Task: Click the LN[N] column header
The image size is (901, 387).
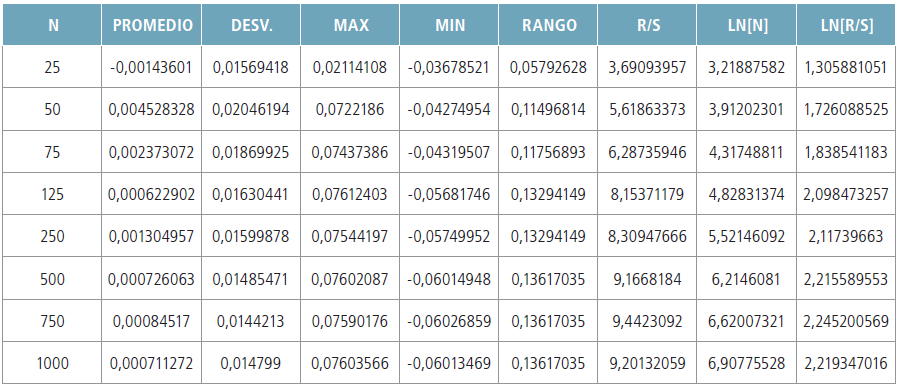Action: pyautogui.click(x=746, y=25)
